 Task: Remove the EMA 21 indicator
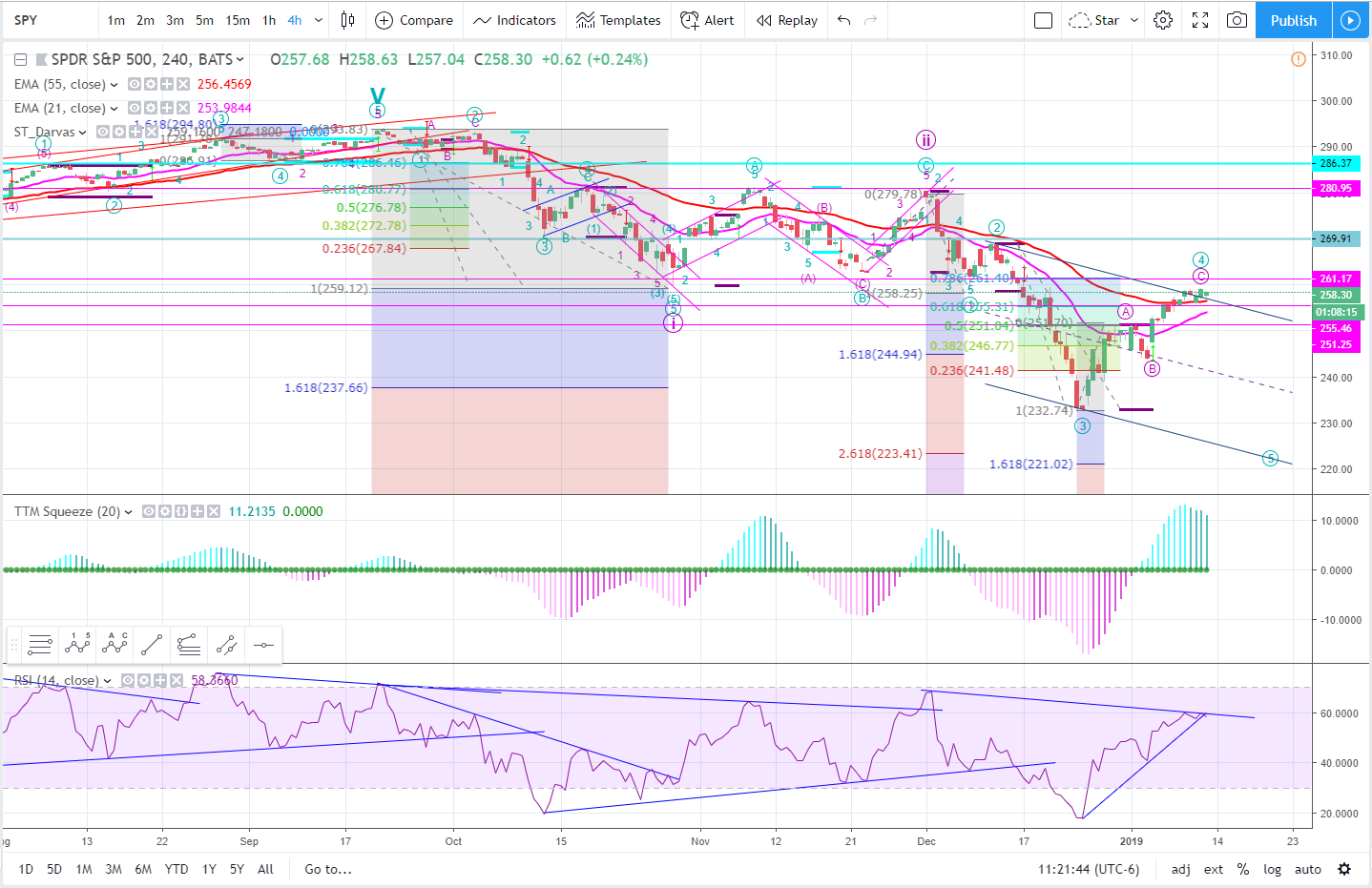183,108
